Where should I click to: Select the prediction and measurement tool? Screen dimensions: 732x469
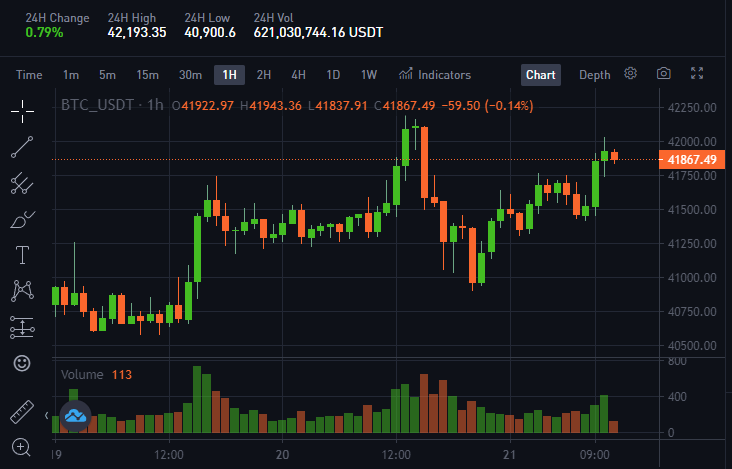click(22, 327)
